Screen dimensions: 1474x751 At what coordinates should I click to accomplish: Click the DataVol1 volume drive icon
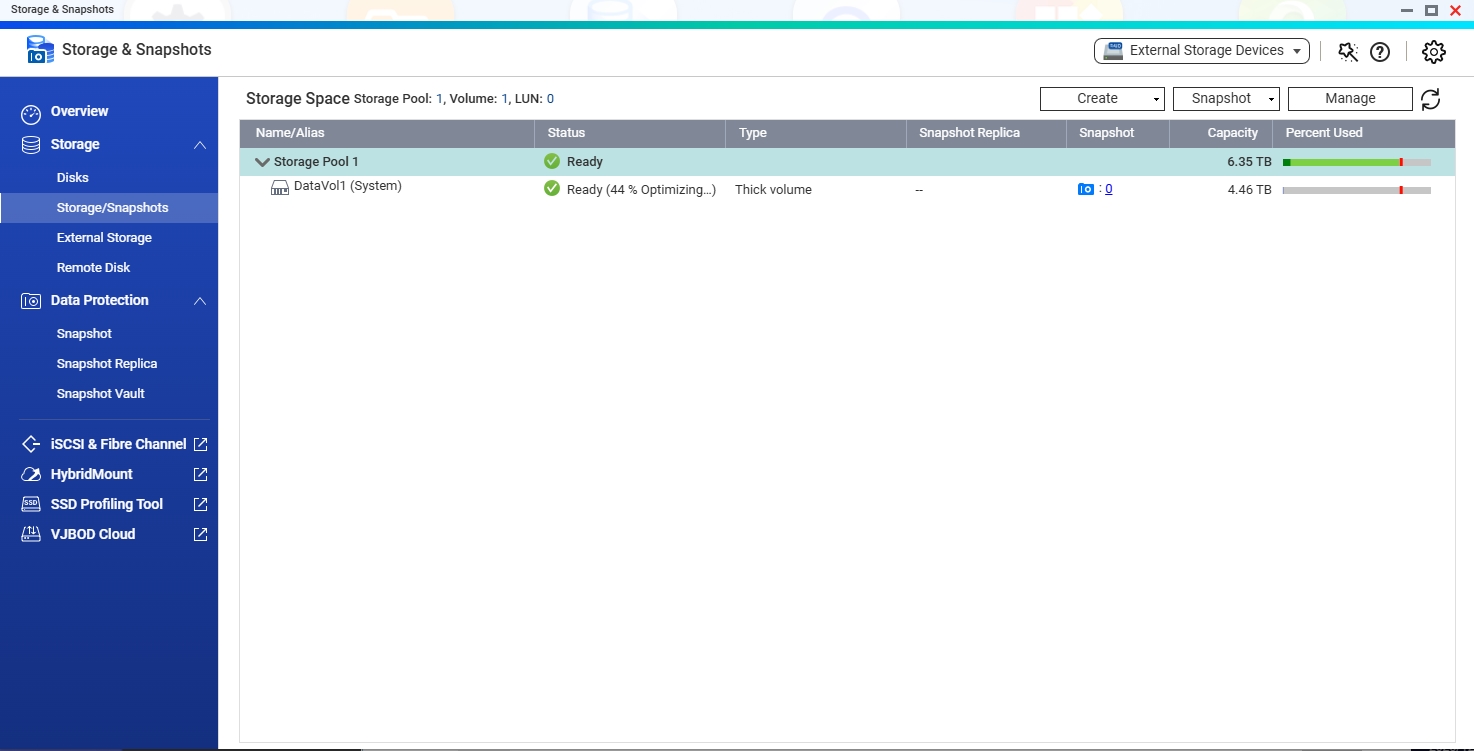pyautogui.click(x=280, y=188)
